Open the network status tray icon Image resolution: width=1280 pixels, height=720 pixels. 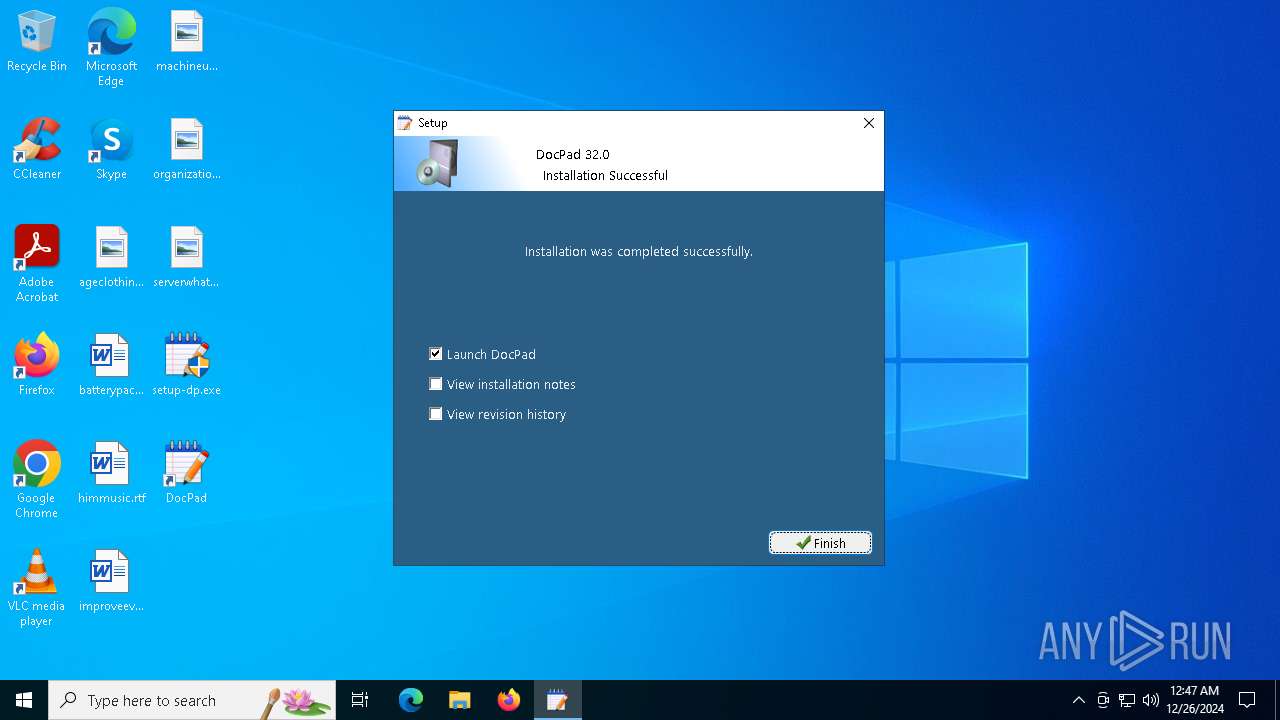1127,700
